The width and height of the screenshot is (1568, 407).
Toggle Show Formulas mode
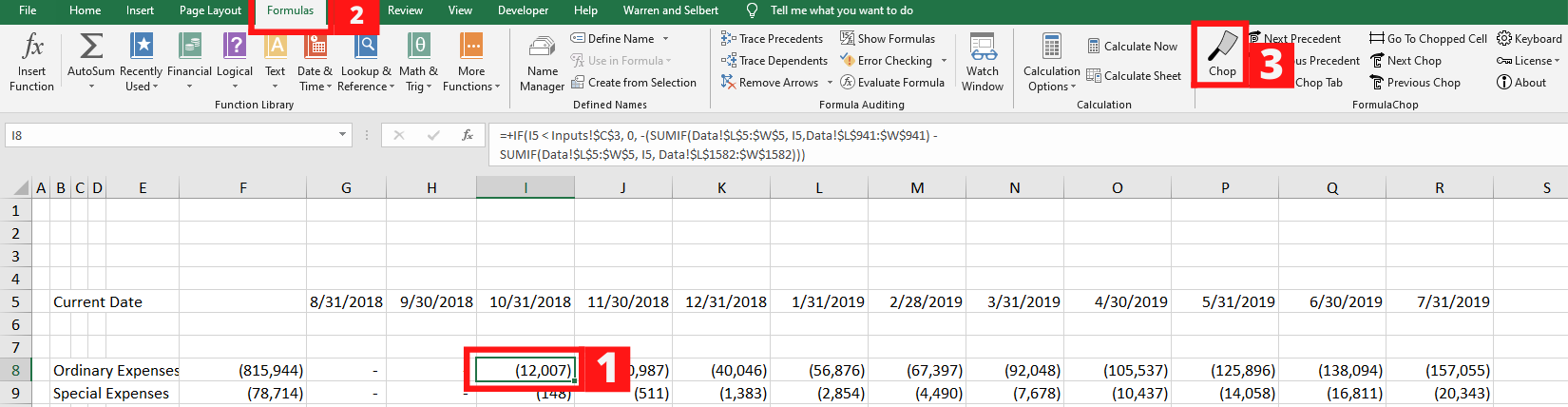point(887,39)
